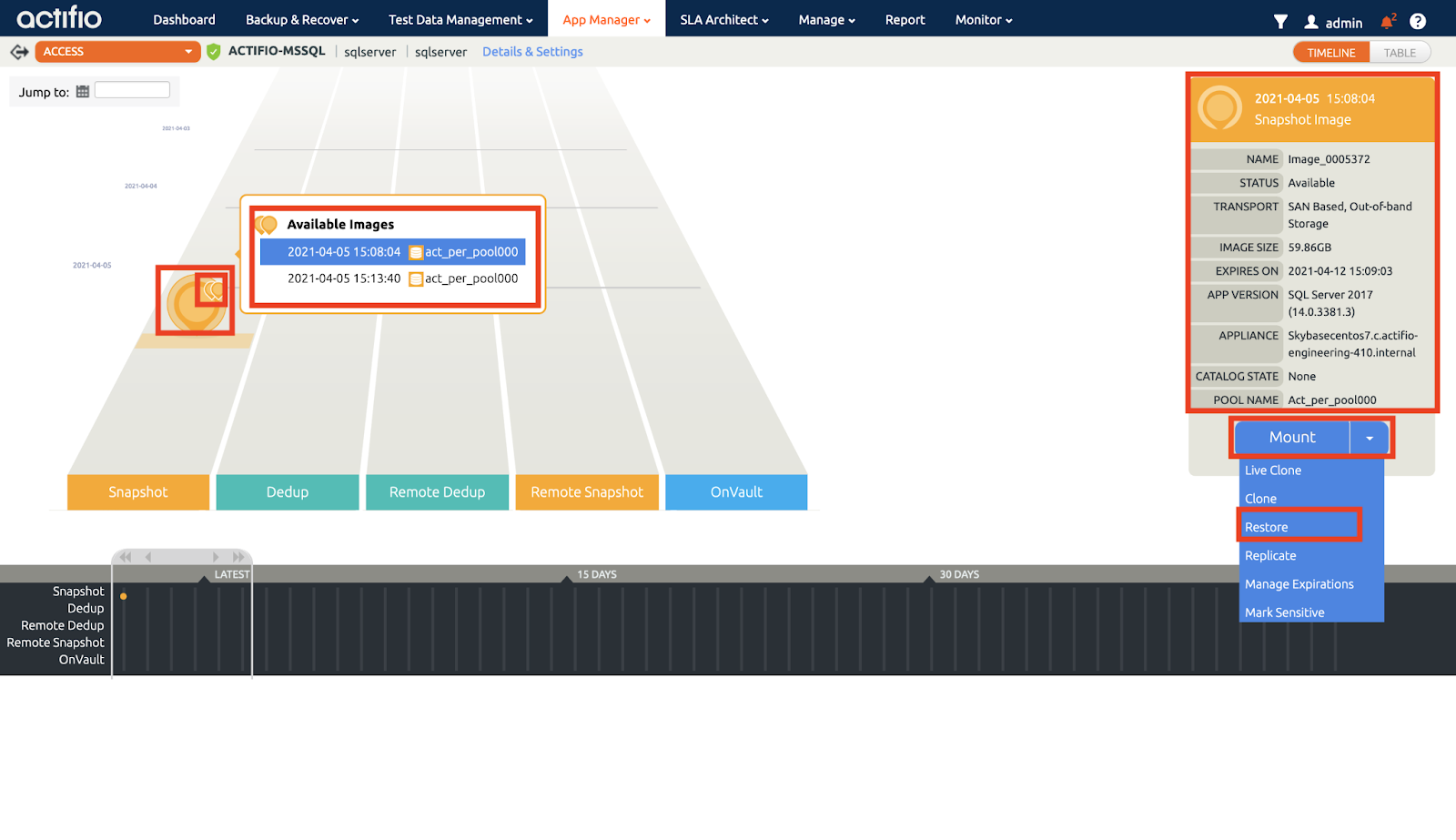The width and height of the screenshot is (1456, 840).
Task: Click the 30 DAYS timeline marker
Action: pos(959,575)
